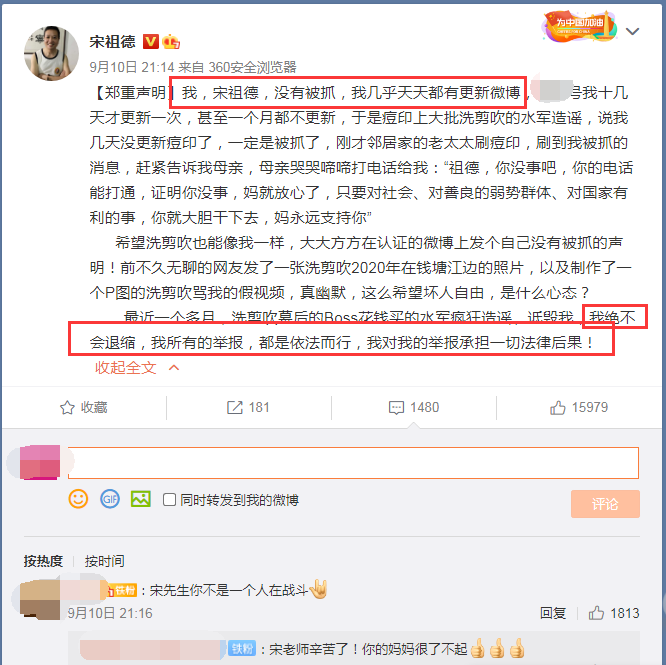Viewport: 666px width, 665px height.
Task: Open 宋祖德's avatar photo
Action: [51, 53]
